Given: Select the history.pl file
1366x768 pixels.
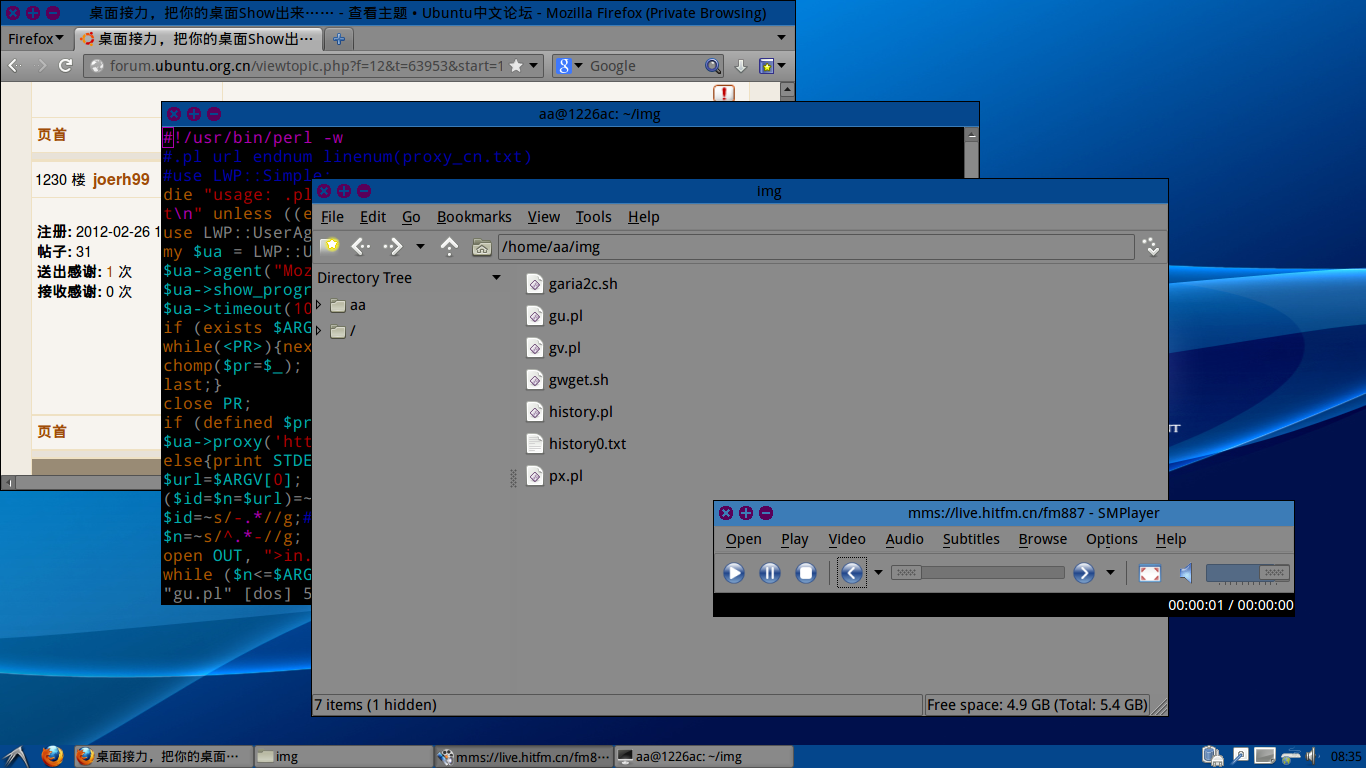Looking at the screenshot, I should (569, 412).
